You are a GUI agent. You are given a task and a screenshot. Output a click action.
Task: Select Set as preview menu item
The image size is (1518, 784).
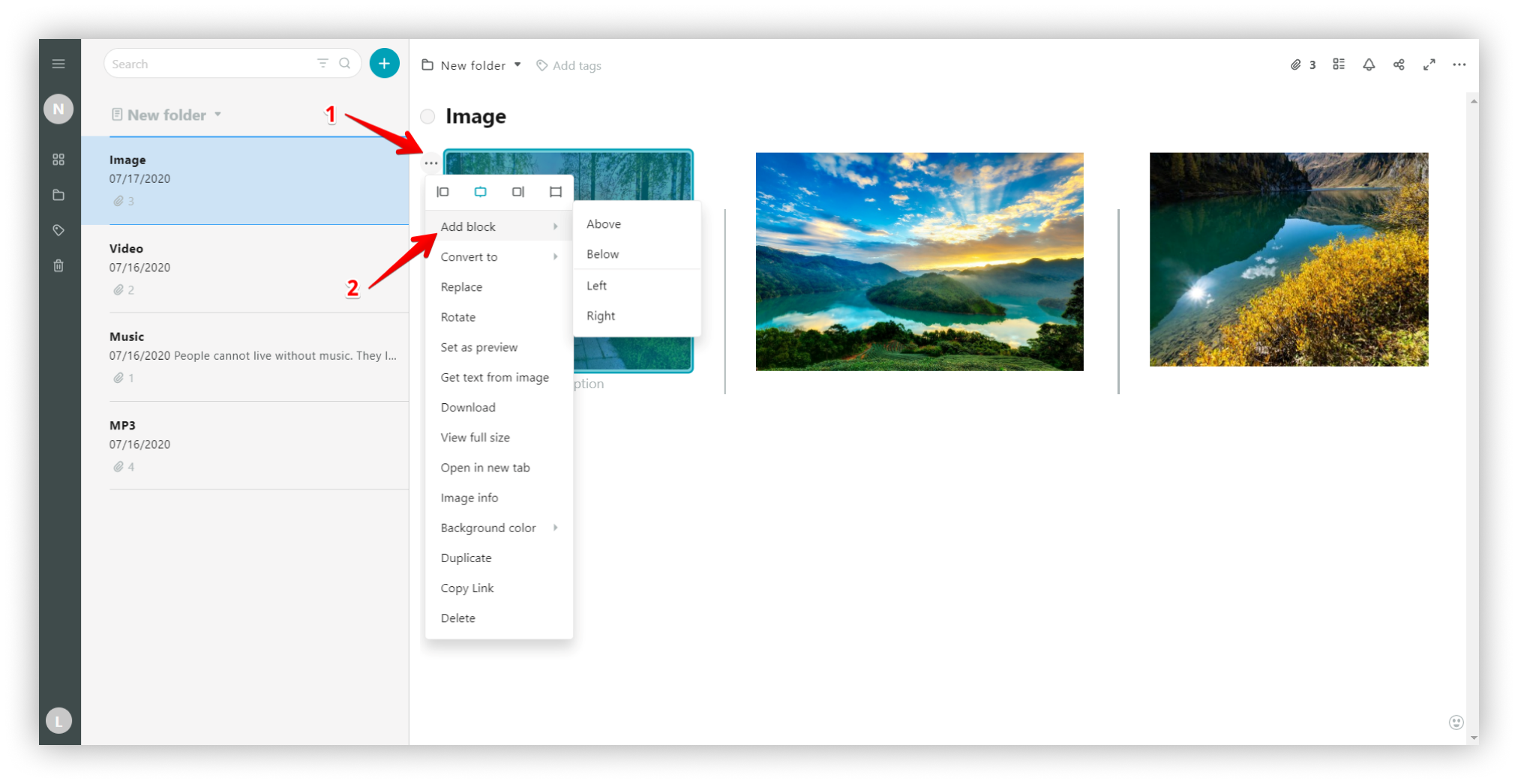click(x=499, y=347)
